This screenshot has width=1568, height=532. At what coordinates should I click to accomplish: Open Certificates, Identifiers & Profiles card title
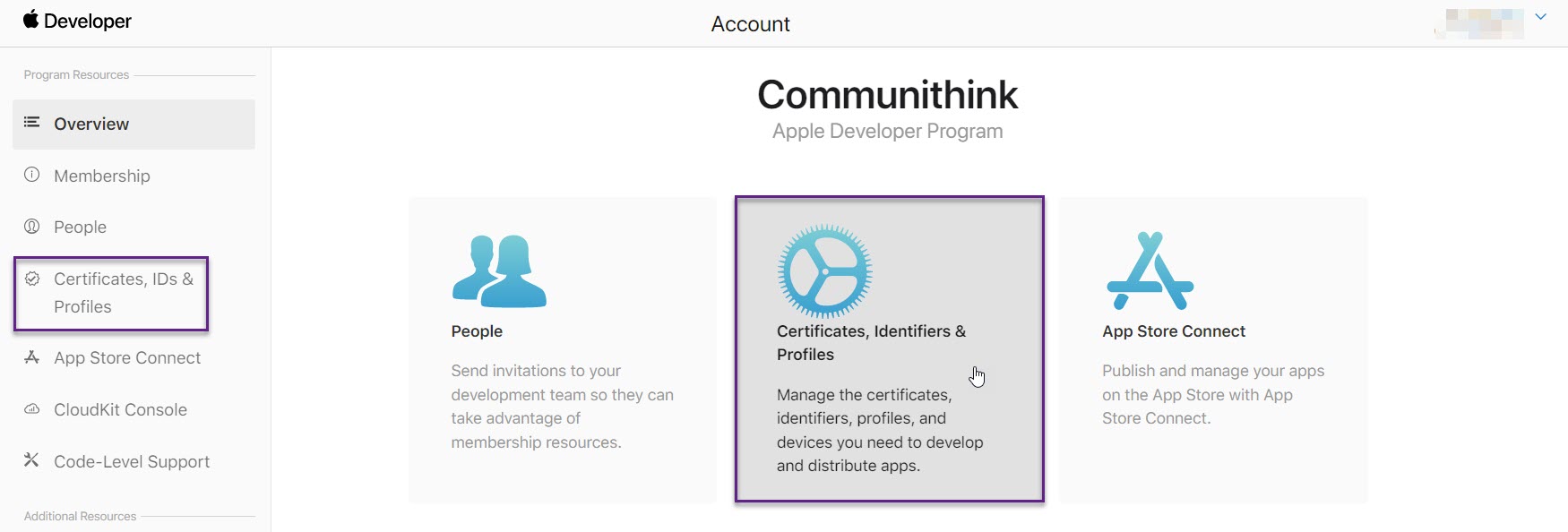pyautogui.click(x=871, y=343)
